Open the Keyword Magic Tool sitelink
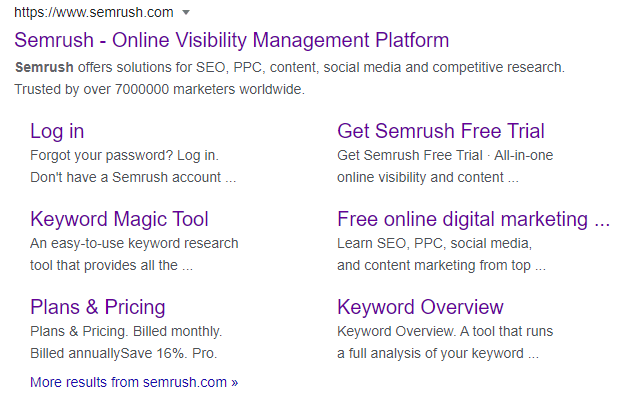Screen dimensions: 622x405 119,219
